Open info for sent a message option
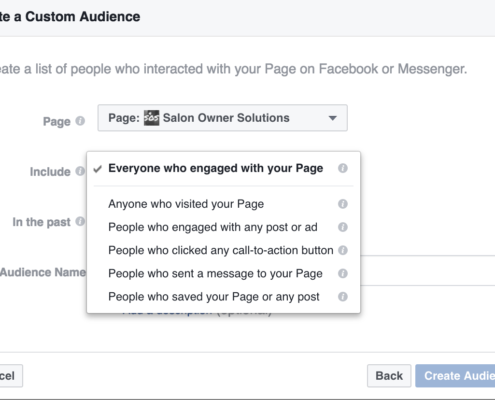 pyautogui.click(x=343, y=274)
